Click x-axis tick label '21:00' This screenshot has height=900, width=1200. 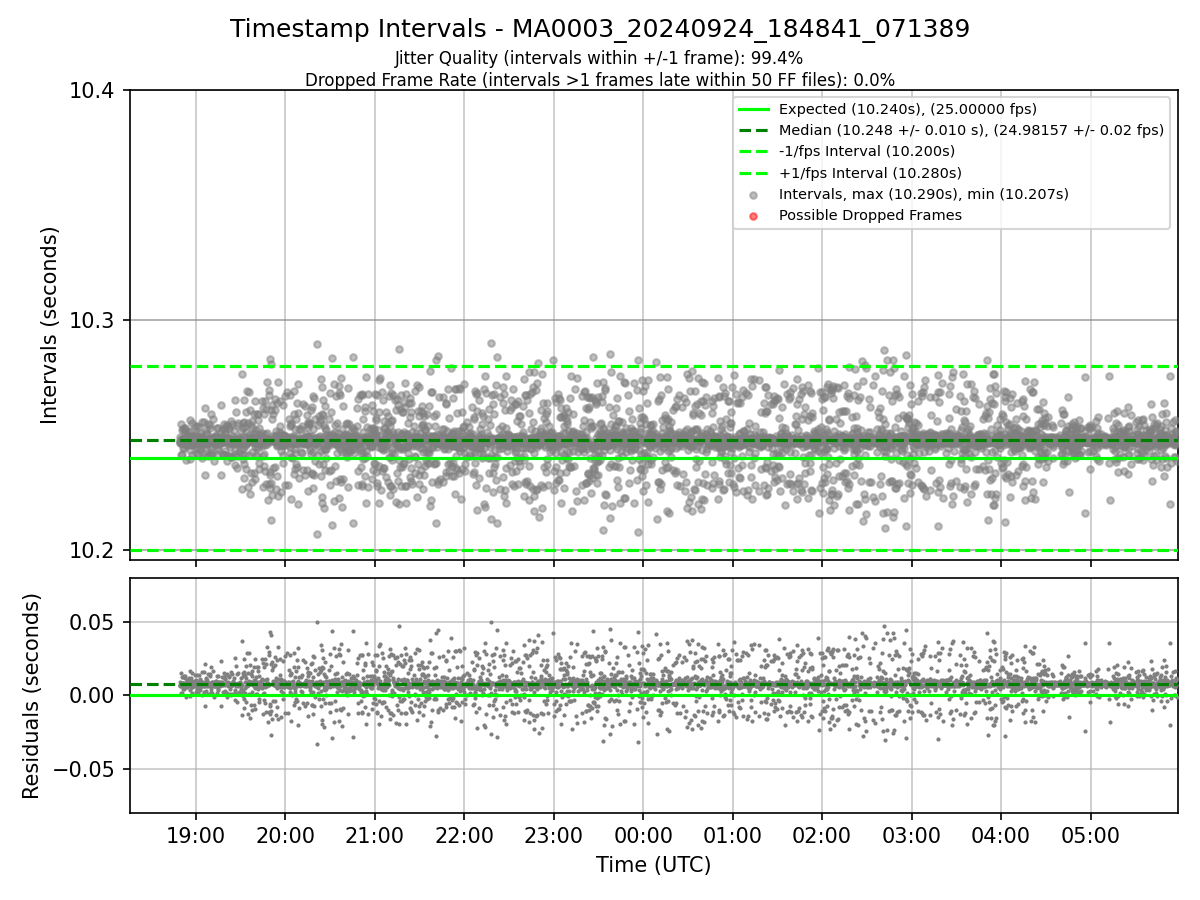pyautogui.click(x=374, y=834)
